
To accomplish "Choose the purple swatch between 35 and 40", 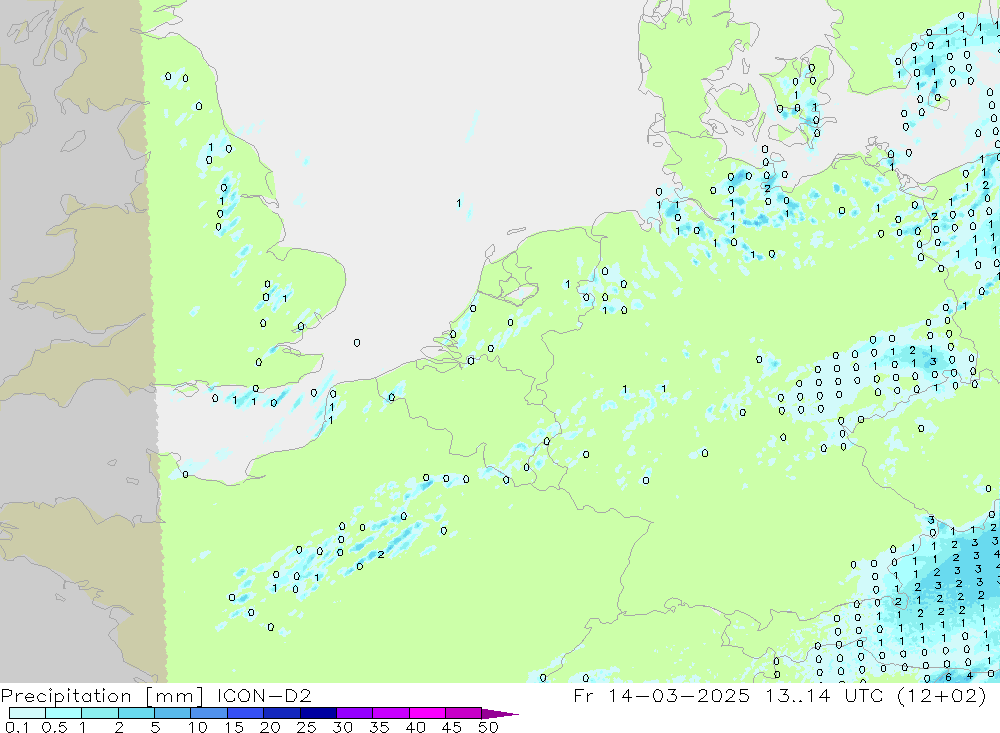I will [391, 713].
